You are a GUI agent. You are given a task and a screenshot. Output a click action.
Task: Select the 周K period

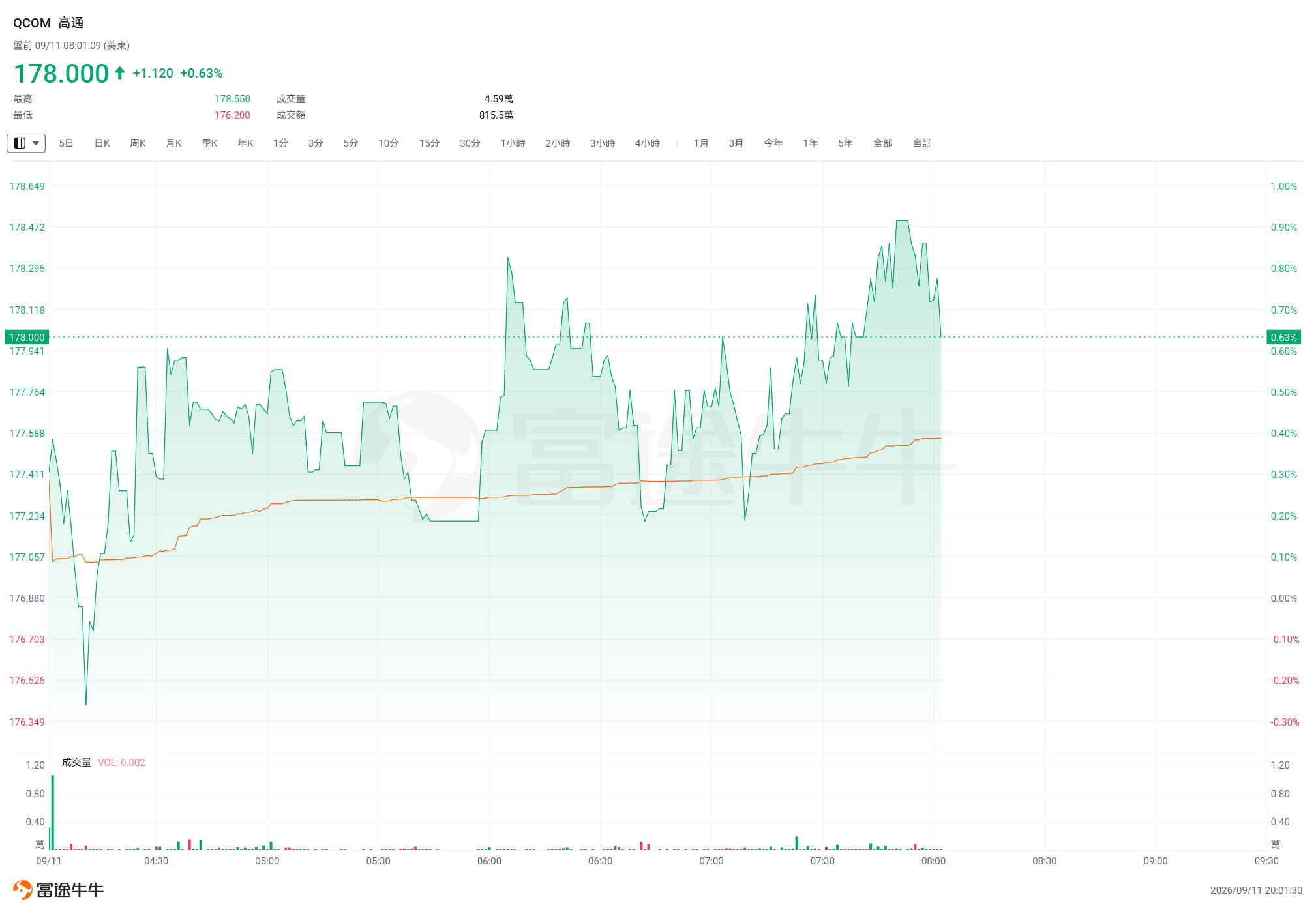coord(138,143)
